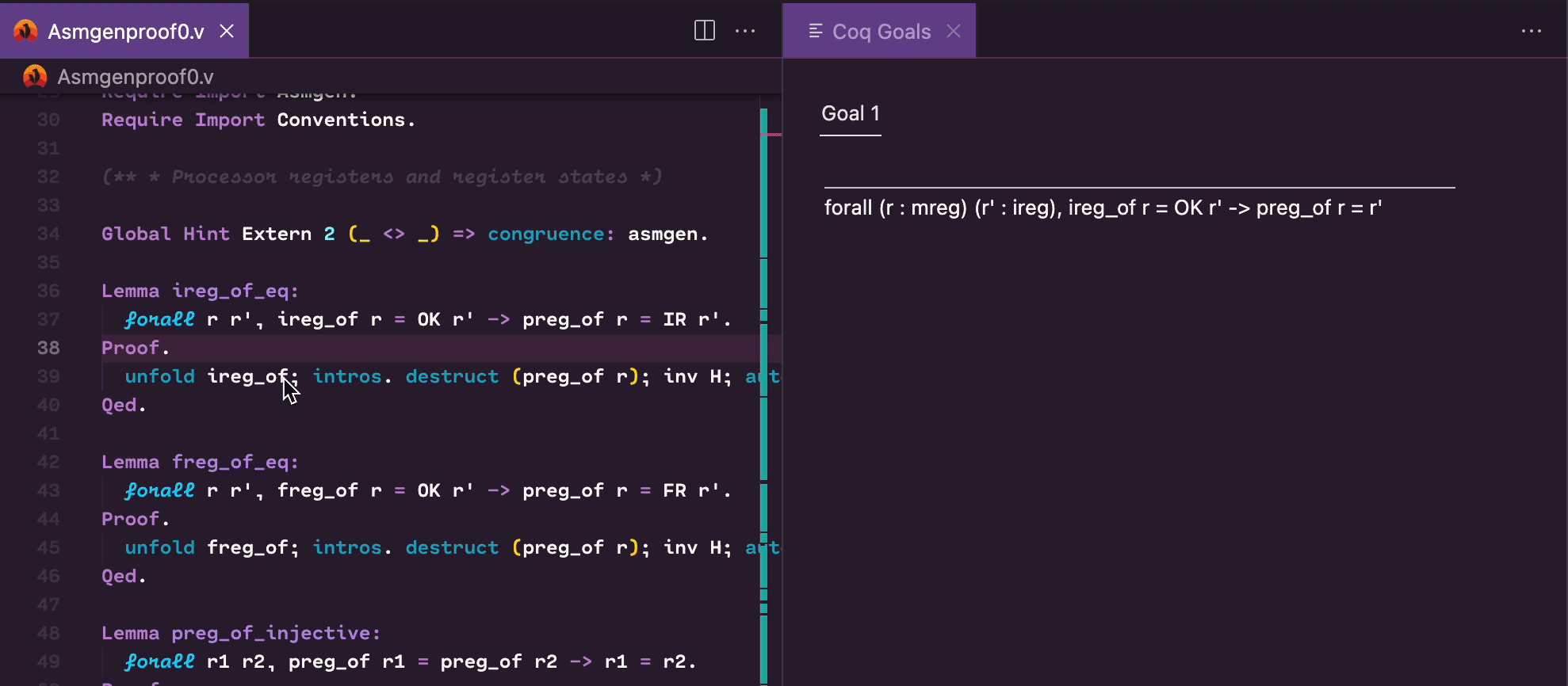Click 'Proof.' on line 44
The image size is (1568, 686).
pyautogui.click(x=136, y=519)
